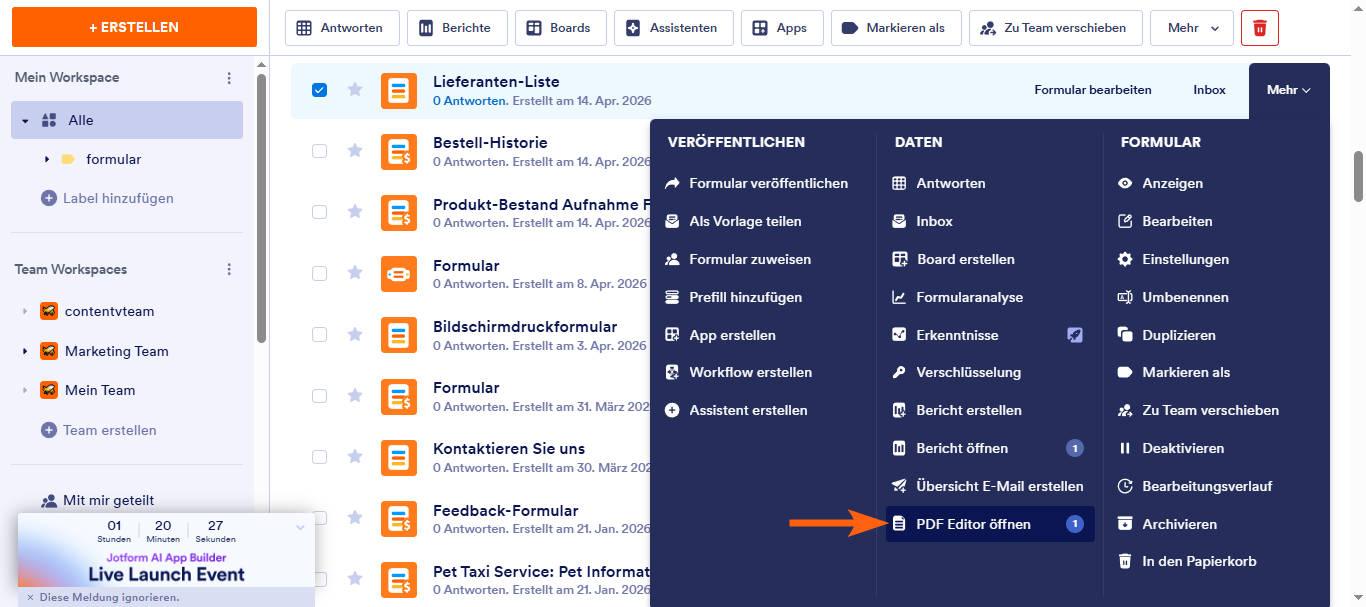Image resolution: width=1366 pixels, height=607 pixels.
Task: Click the orange ERSTELLEN button
Action: [x=134, y=27]
